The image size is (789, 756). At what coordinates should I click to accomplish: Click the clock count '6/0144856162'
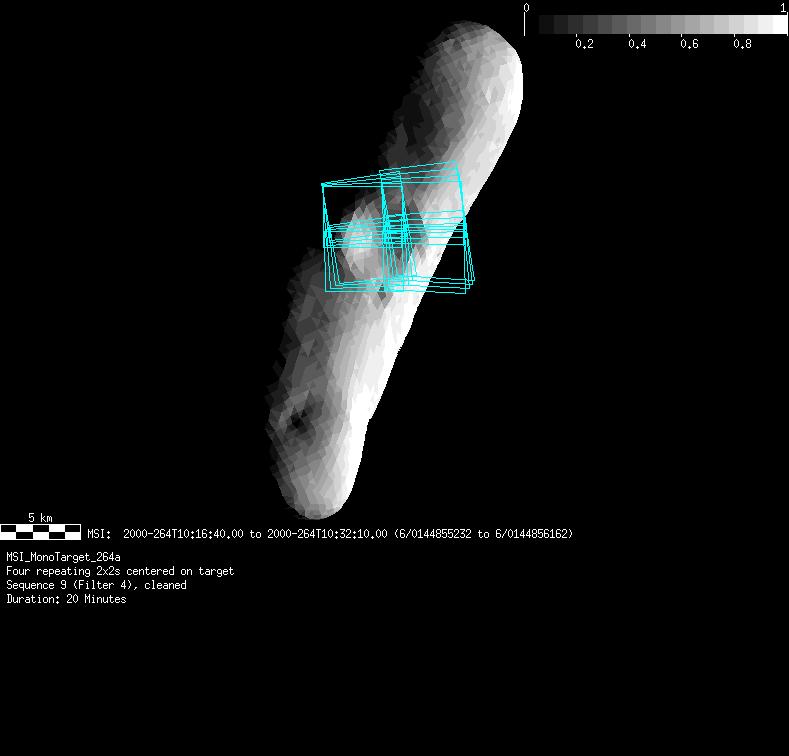click(531, 534)
